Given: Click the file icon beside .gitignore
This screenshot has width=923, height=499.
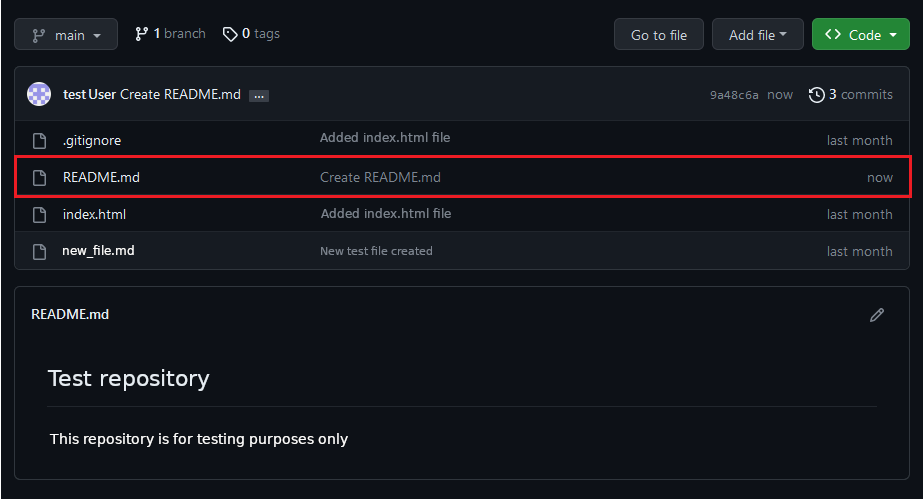Looking at the screenshot, I should point(40,140).
